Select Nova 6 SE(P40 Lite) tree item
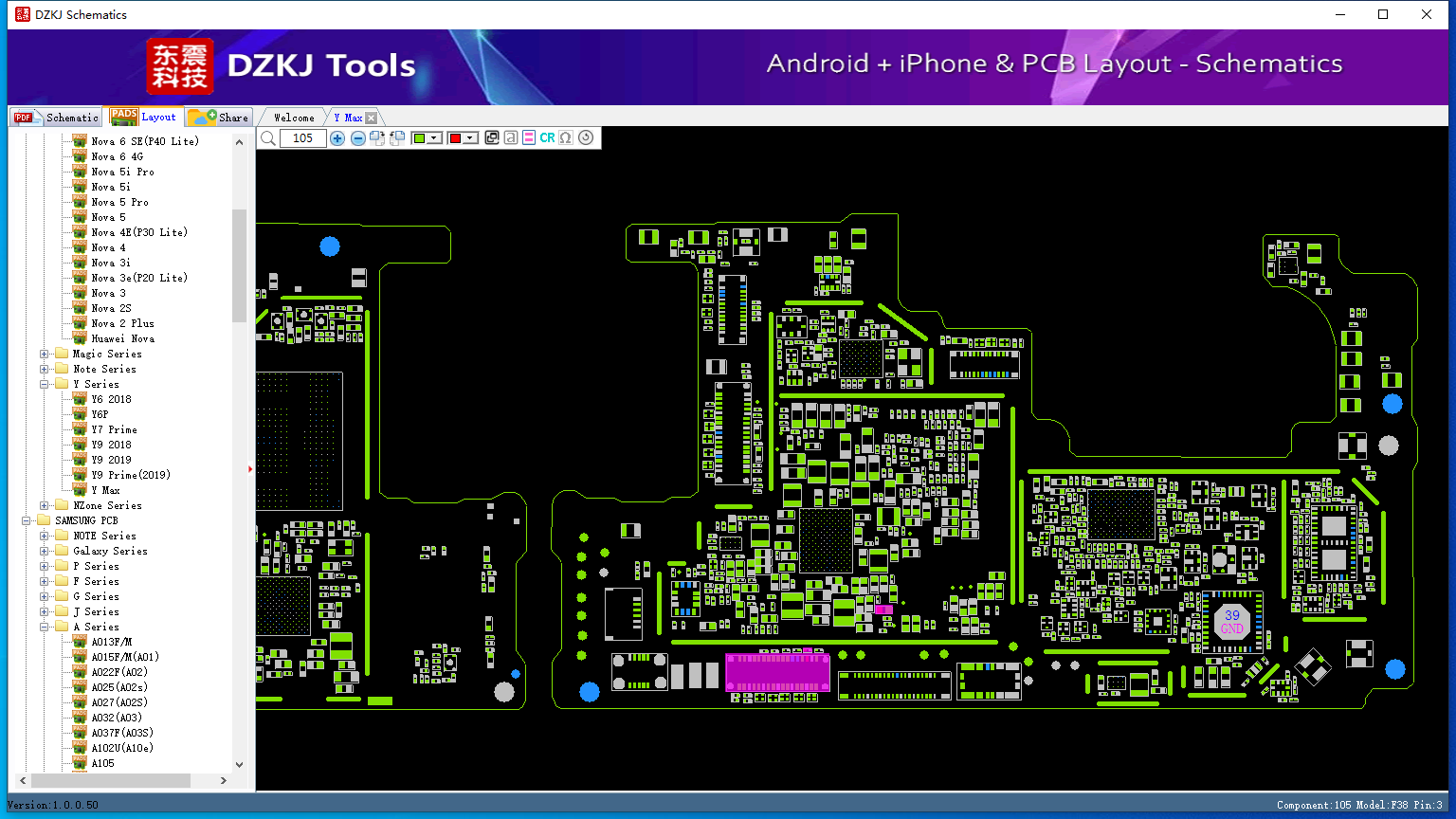Image resolution: width=1456 pixels, height=819 pixels. [x=145, y=141]
